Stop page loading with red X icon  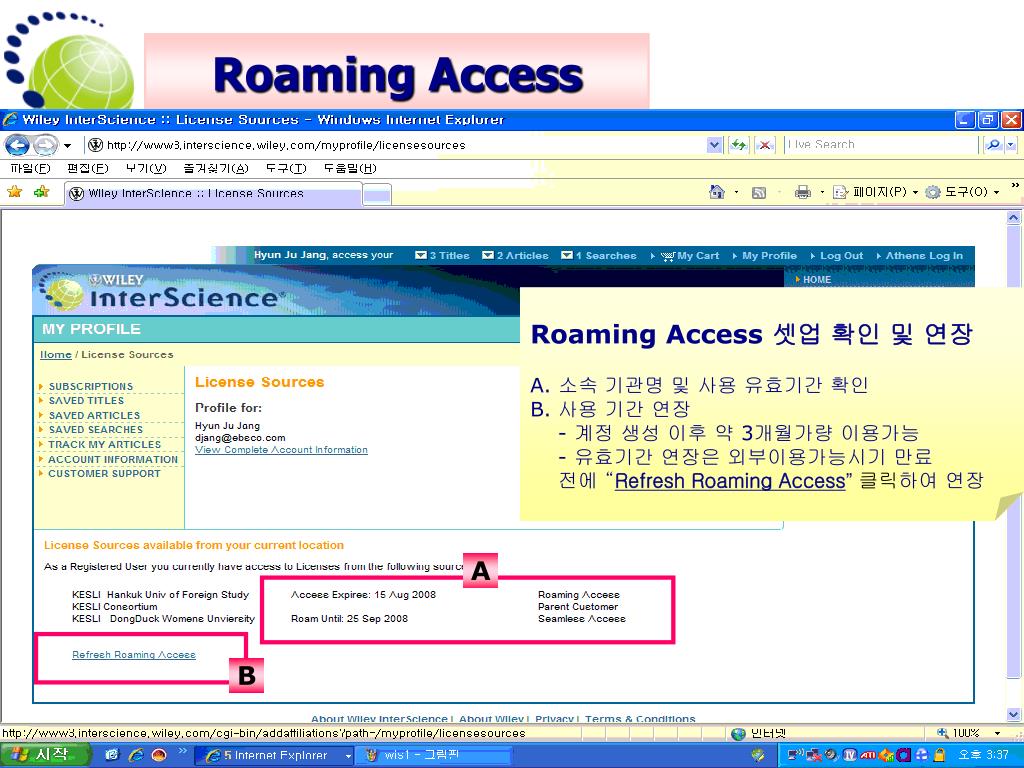click(x=765, y=145)
